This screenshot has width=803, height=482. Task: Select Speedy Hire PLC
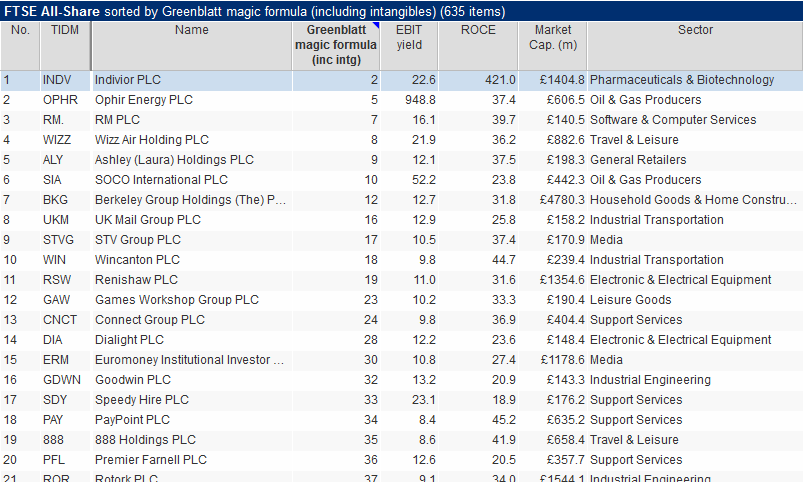pyautogui.click(x=142, y=400)
